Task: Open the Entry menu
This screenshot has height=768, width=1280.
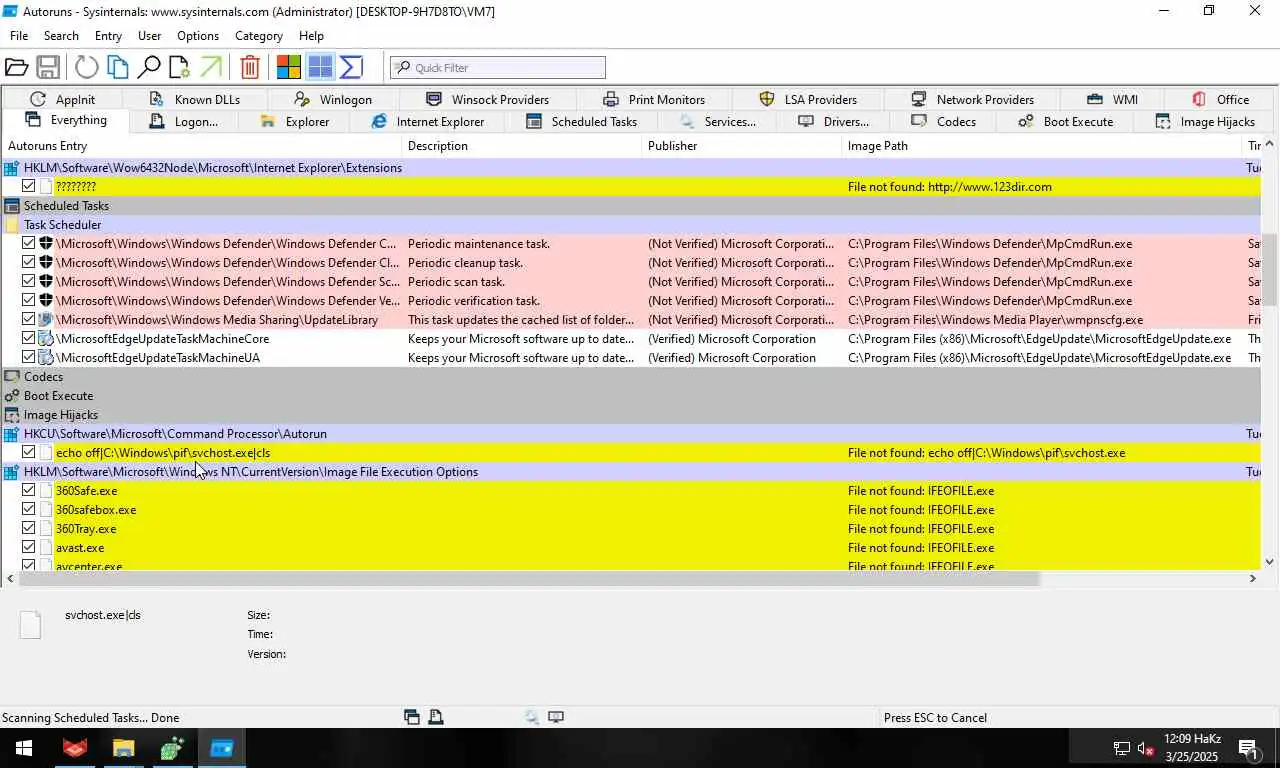Action: click(x=108, y=35)
